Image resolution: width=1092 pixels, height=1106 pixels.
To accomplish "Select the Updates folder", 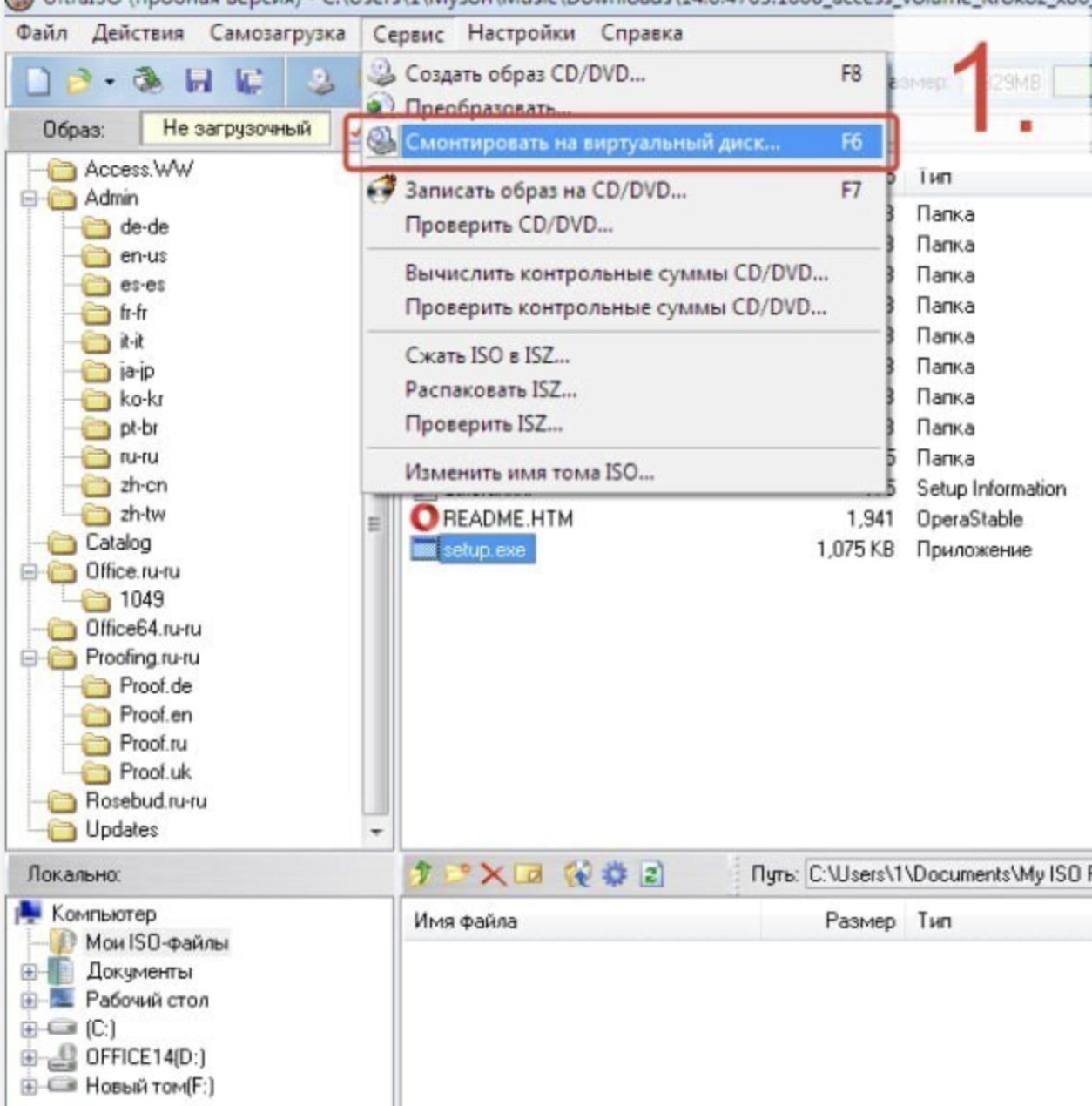I will pyautogui.click(x=121, y=829).
